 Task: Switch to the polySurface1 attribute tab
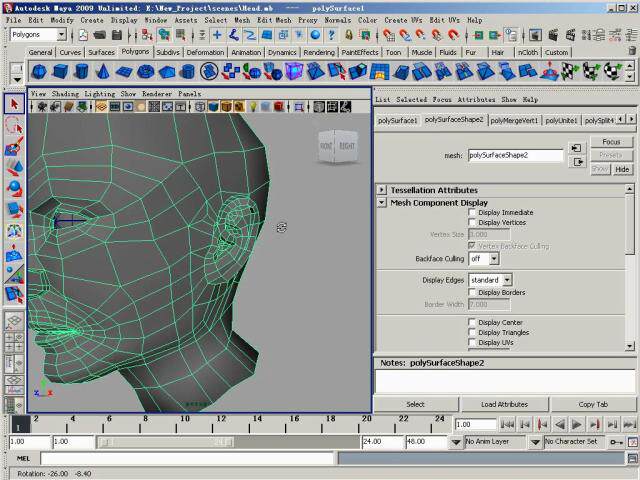[397, 120]
